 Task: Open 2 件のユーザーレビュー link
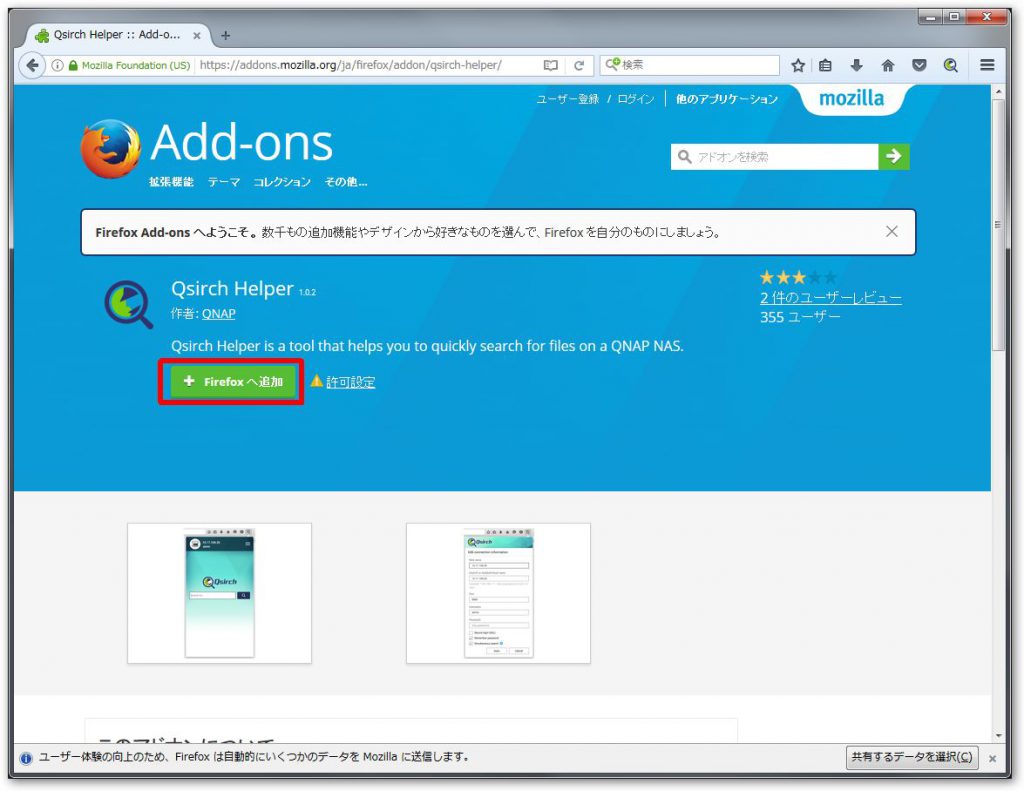click(x=831, y=298)
